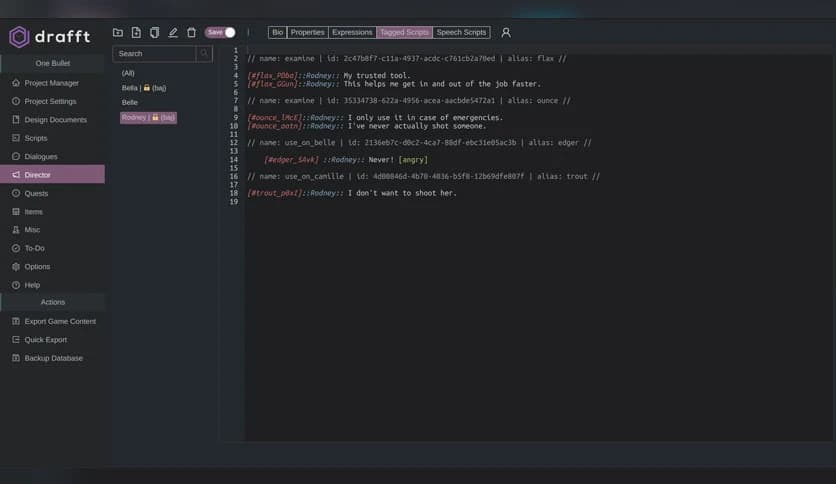The height and width of the screenshot is (484, 836).
Task: Open the Speech Scripts tab
Action: 461,33
